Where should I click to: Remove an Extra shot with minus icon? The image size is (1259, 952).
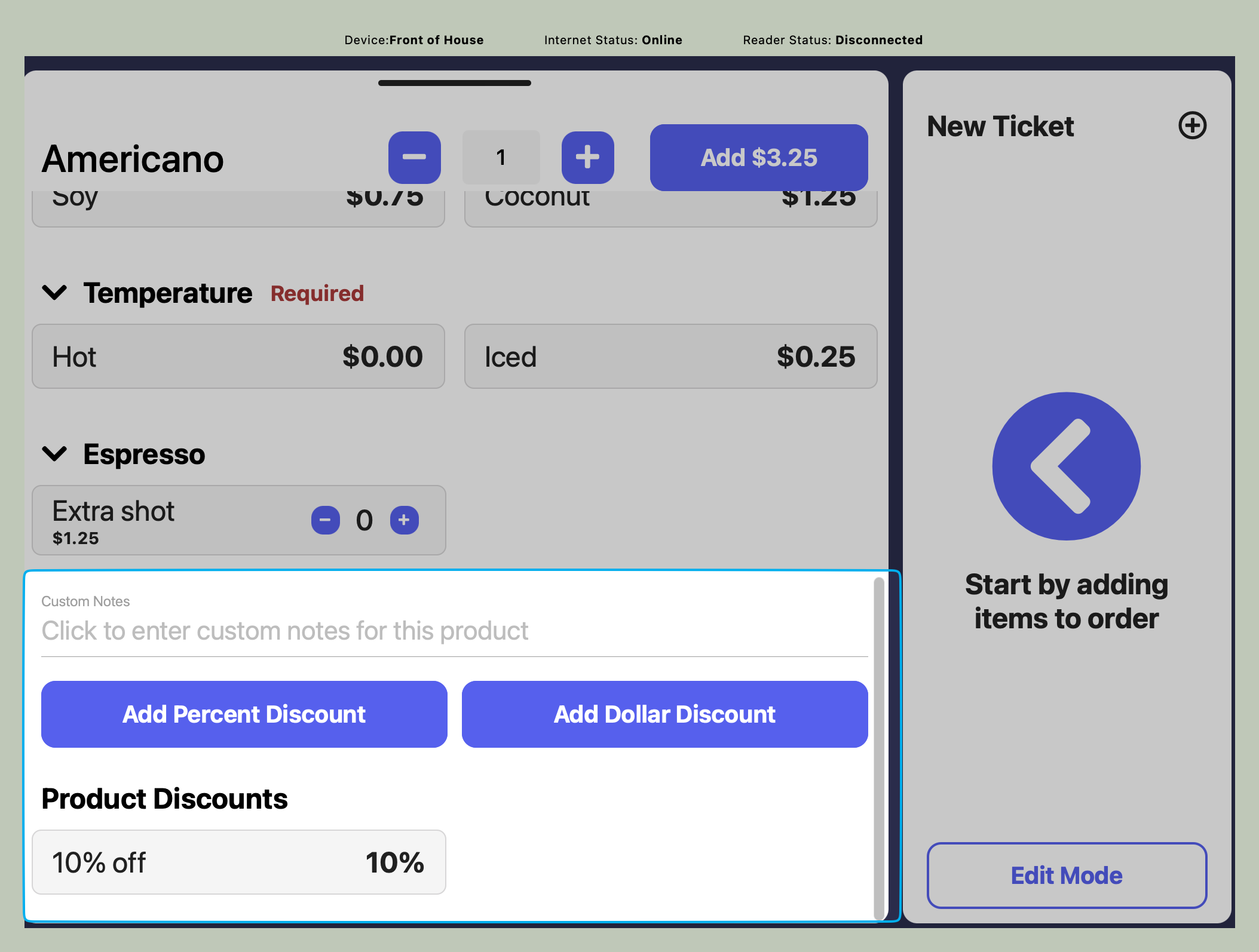pyautogui.click(x=325, y=520)
